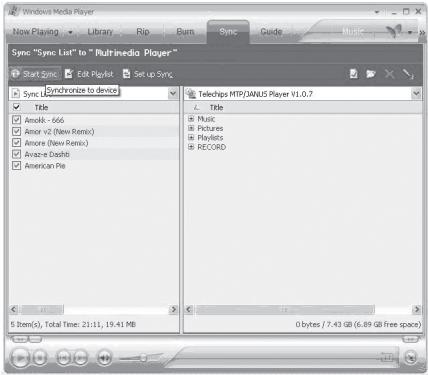Image resolution: width=428 pixels, height=375 pixels.
Task: Click the sync list horizontal scrollbar thumb
Action: point(42,310)
